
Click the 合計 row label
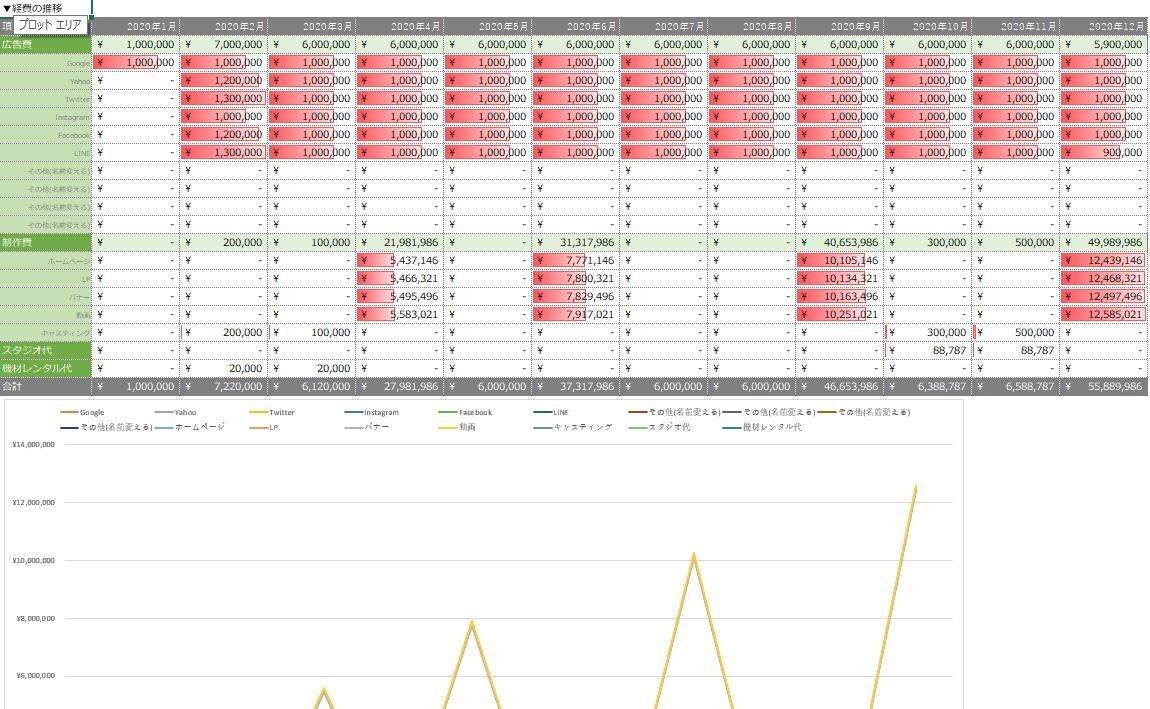(x=45, y=386)
